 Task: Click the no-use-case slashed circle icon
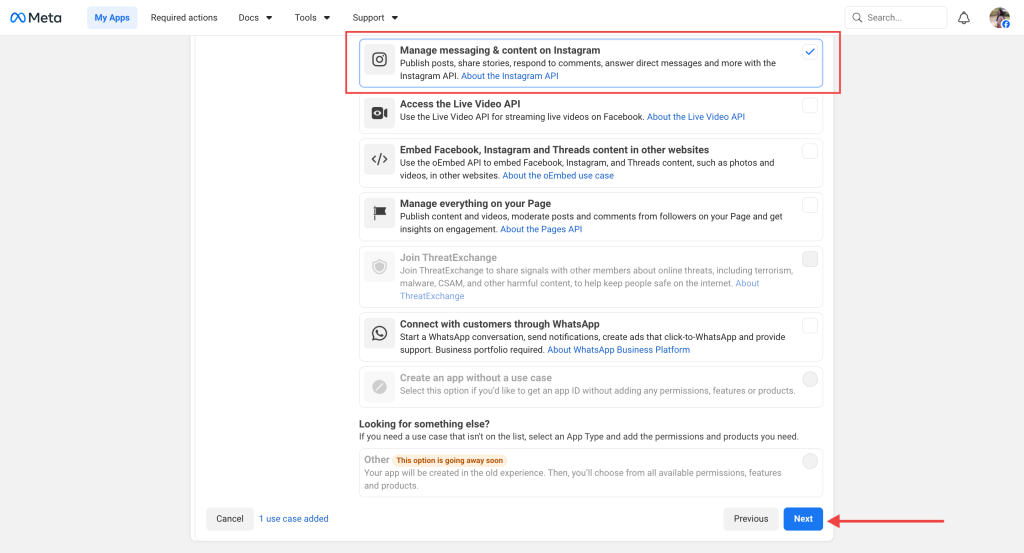(379, 387)
